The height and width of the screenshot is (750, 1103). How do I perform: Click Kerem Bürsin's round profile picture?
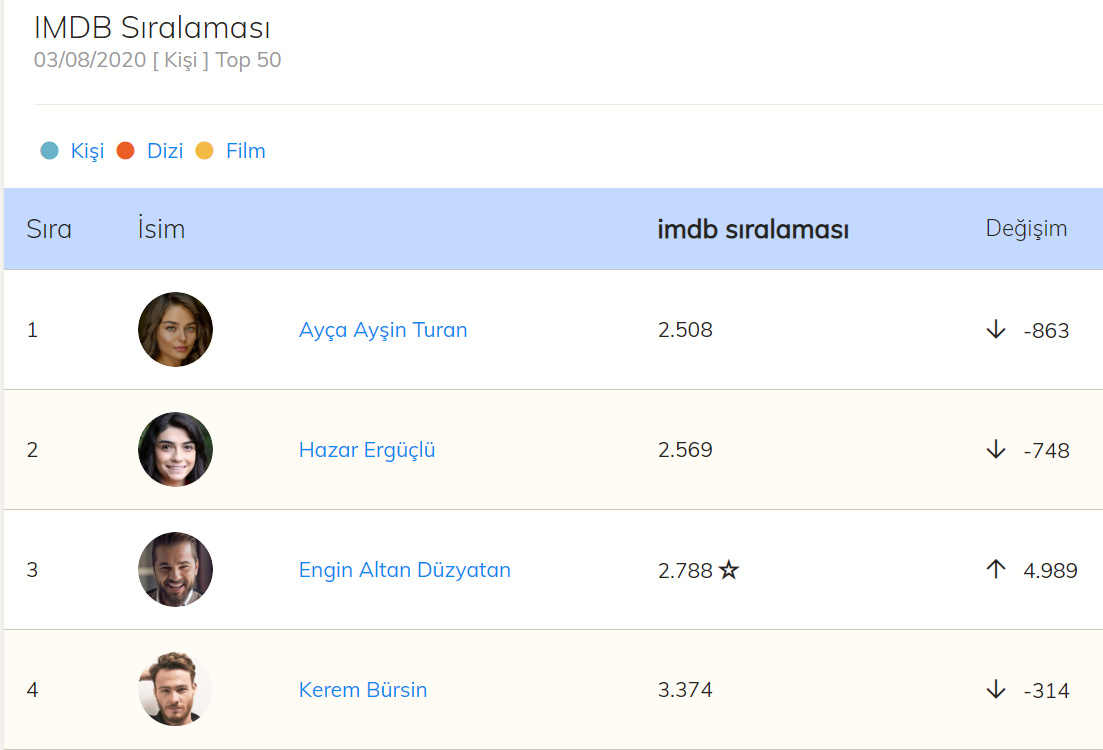[175, 690]
